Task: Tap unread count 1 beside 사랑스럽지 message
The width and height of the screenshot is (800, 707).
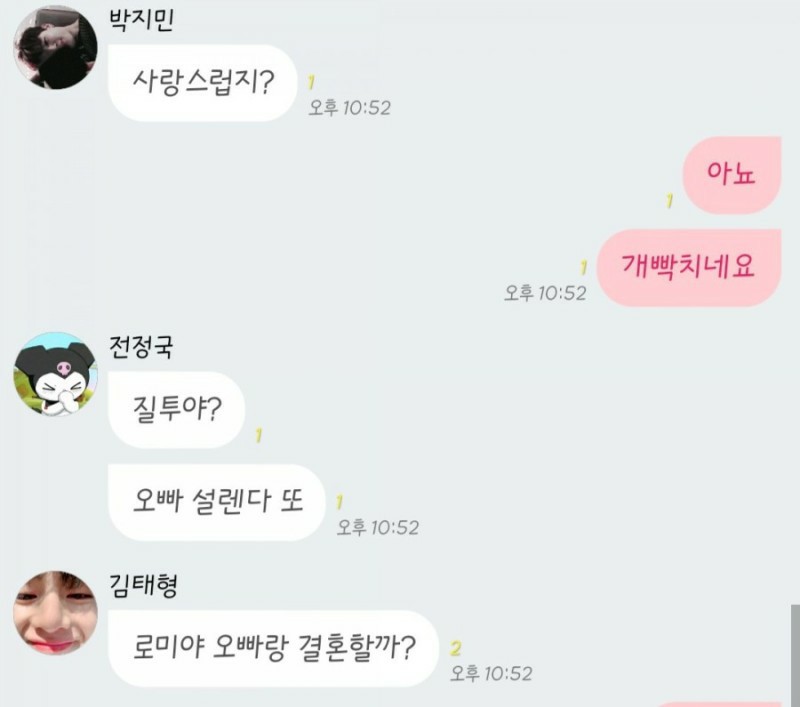Action: [x=311, y=82]
